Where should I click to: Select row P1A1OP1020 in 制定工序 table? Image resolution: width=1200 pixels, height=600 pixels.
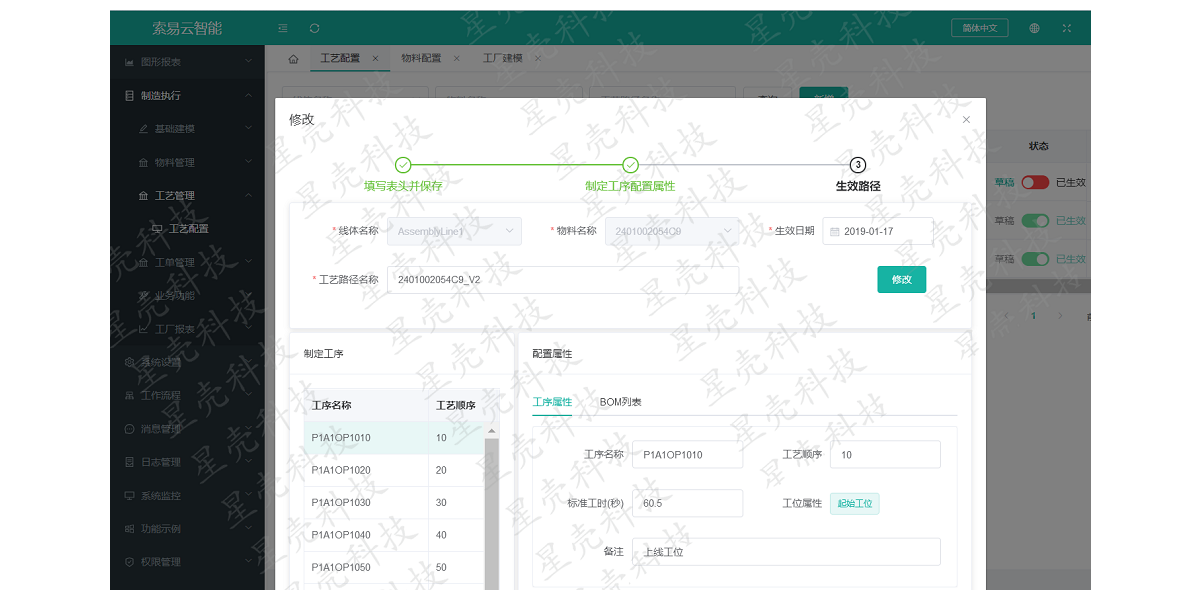[394, 470]
